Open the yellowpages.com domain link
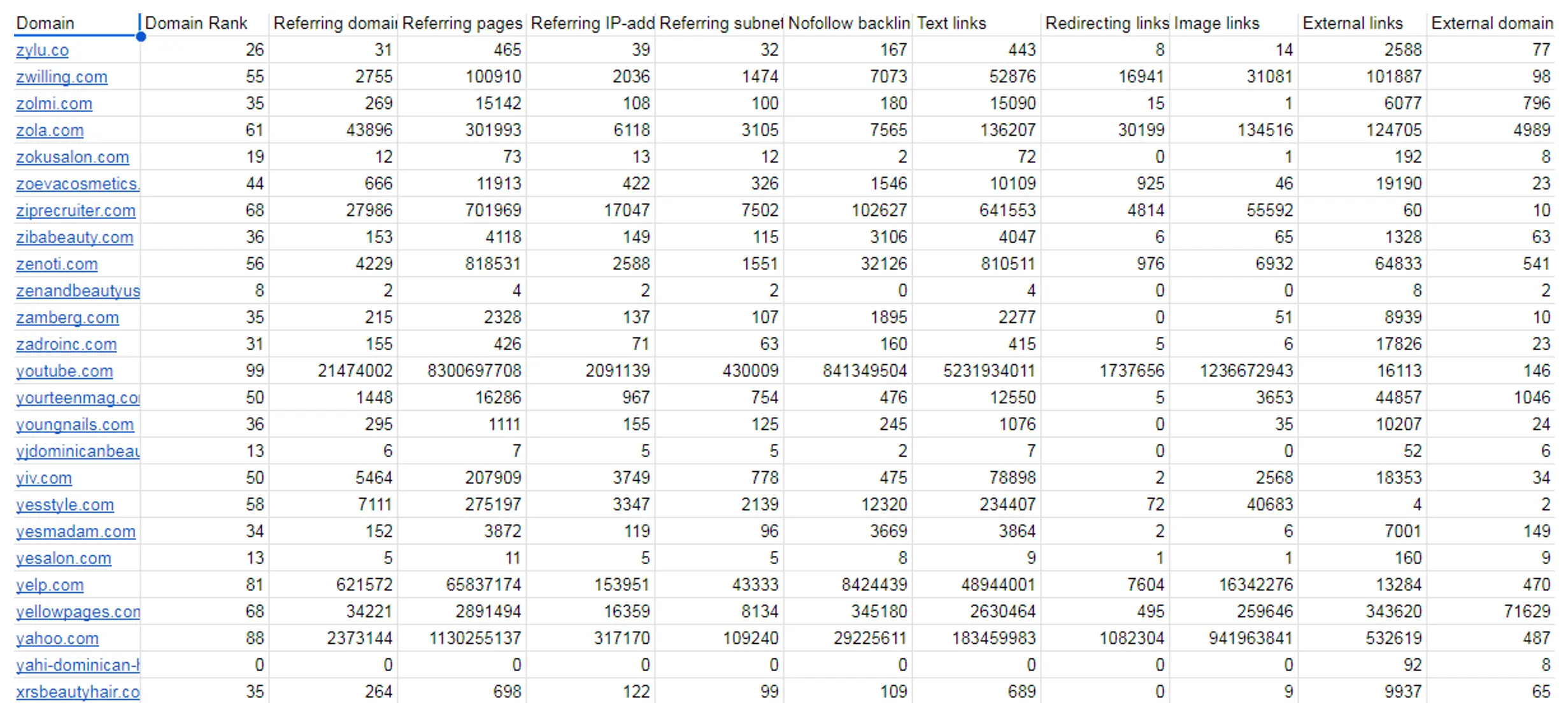1568x717 pixels. pyautogui.click(x=77, y=612)
